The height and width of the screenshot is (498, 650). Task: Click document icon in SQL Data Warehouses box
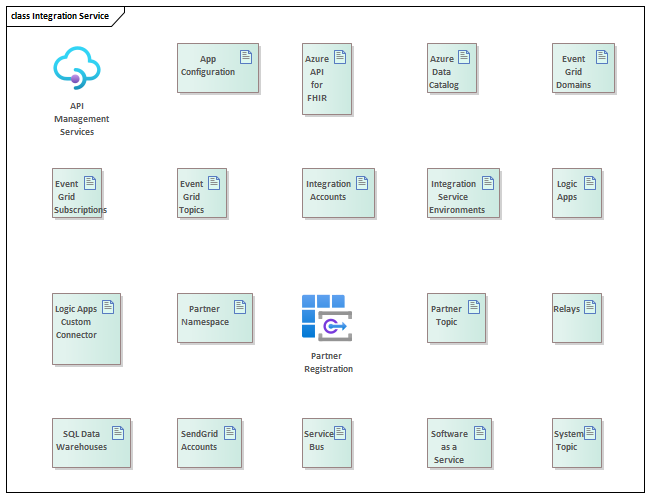[x=118, y=433]
